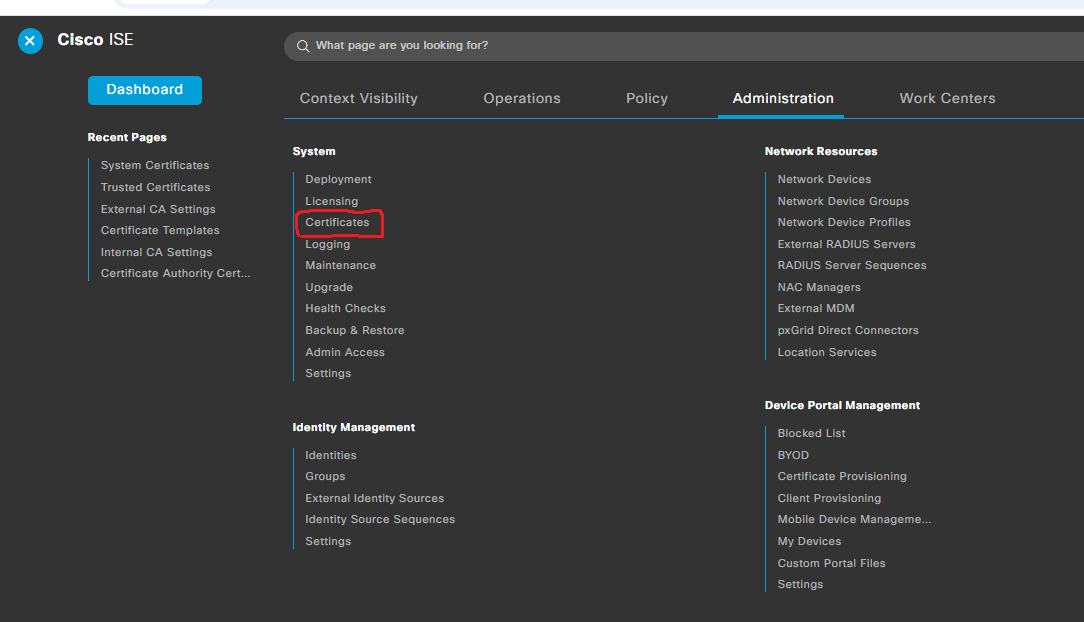Open Licensing under System
This screenshot has height=622, width=1084.
tap(332, 201)
